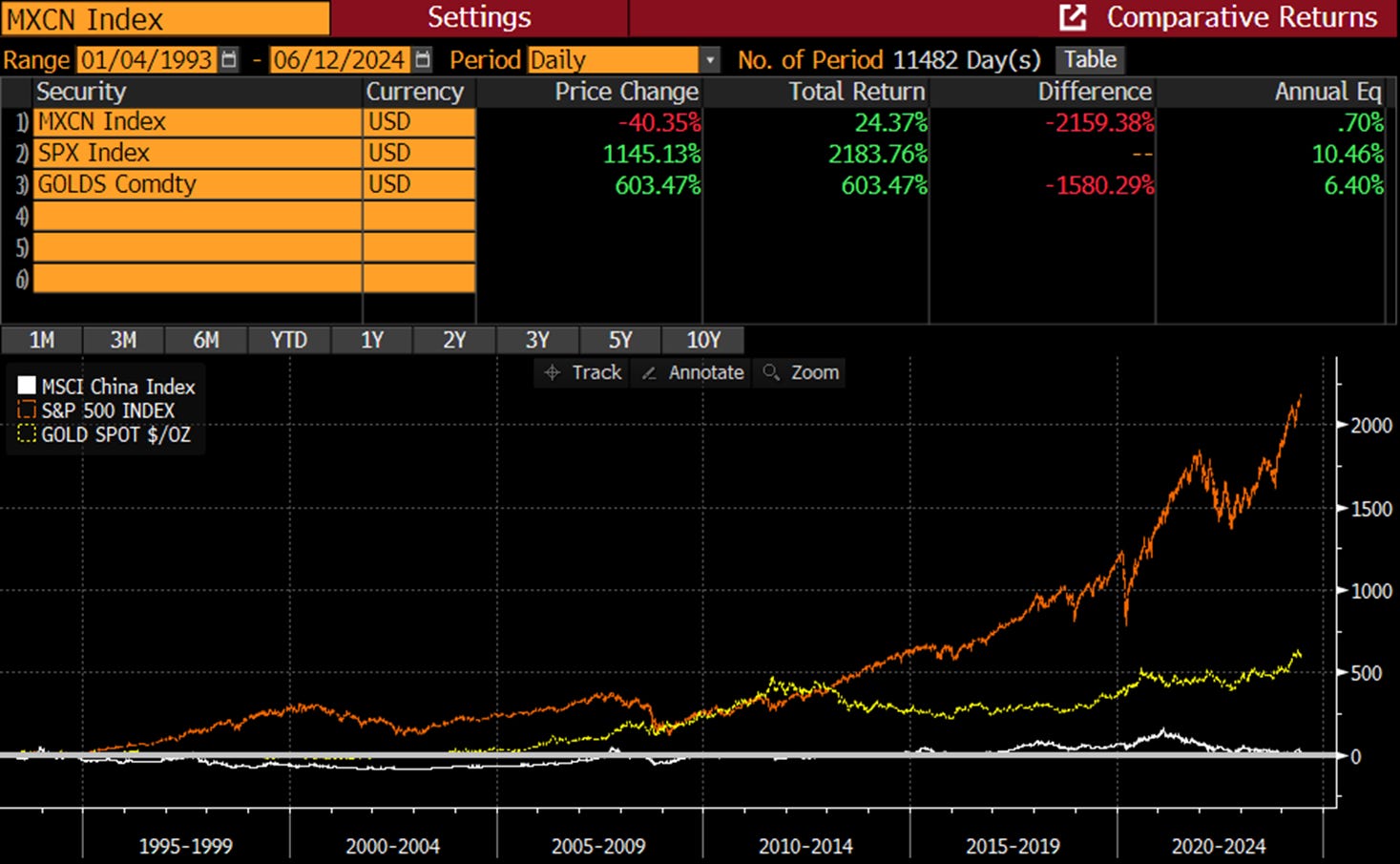Select the 6M range tab
The width and height of the screenshot is (1400, 864).
click(x=206, y=340)
